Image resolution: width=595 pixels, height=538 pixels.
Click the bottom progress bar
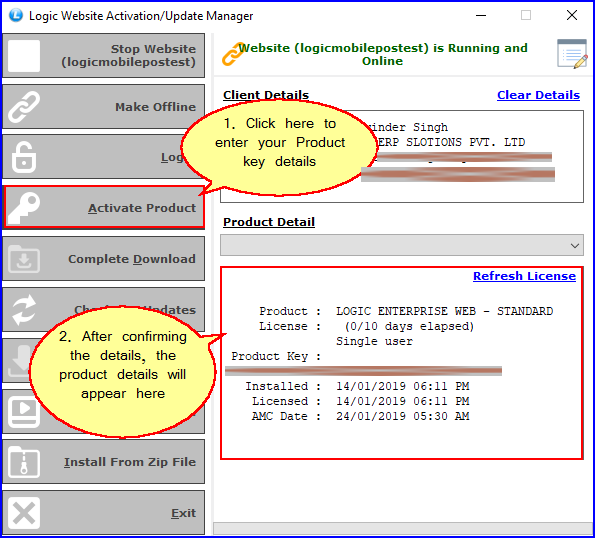(403, 528)
